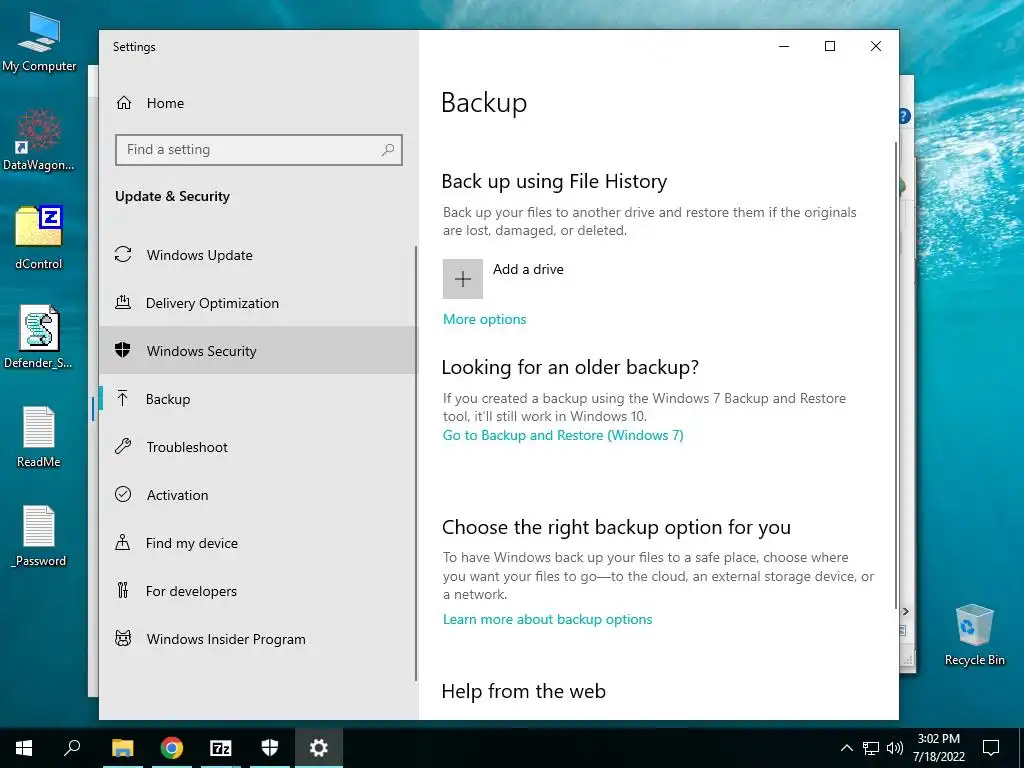Click "Update & Security" heading
Screen dimensions: 1024x768
pyautogui.click(x=172, y=197)
